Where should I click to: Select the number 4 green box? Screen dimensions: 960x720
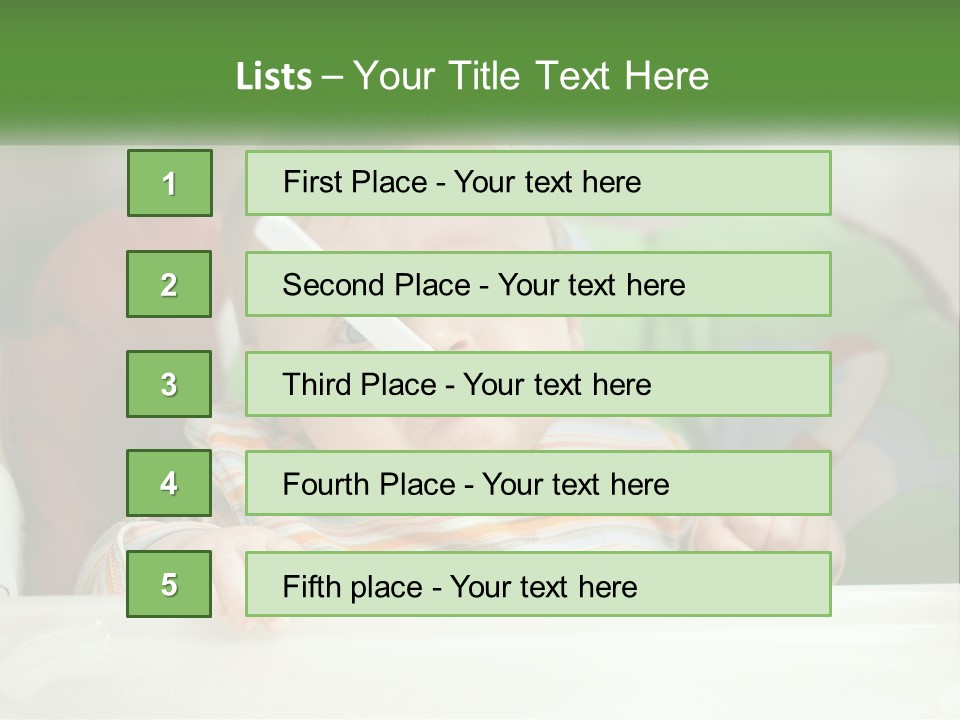click(x=169, y=484)
